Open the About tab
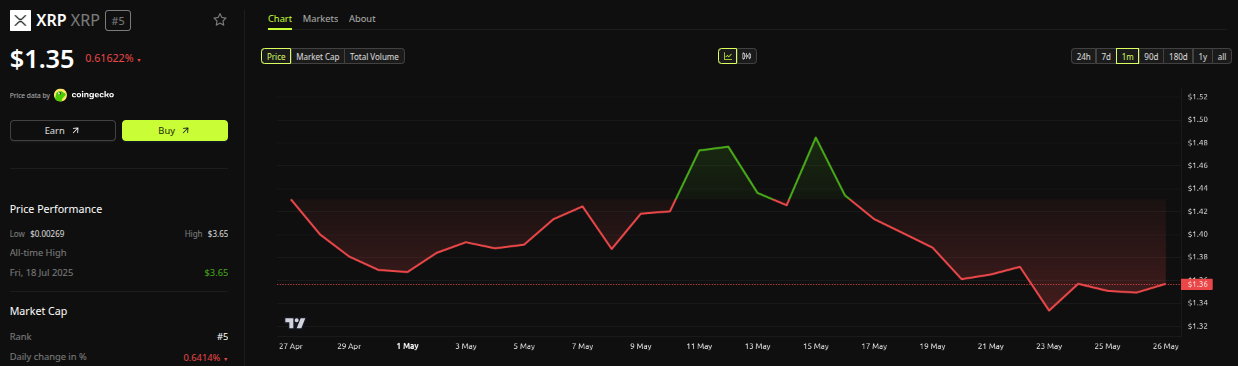 [x=362, y=19]
